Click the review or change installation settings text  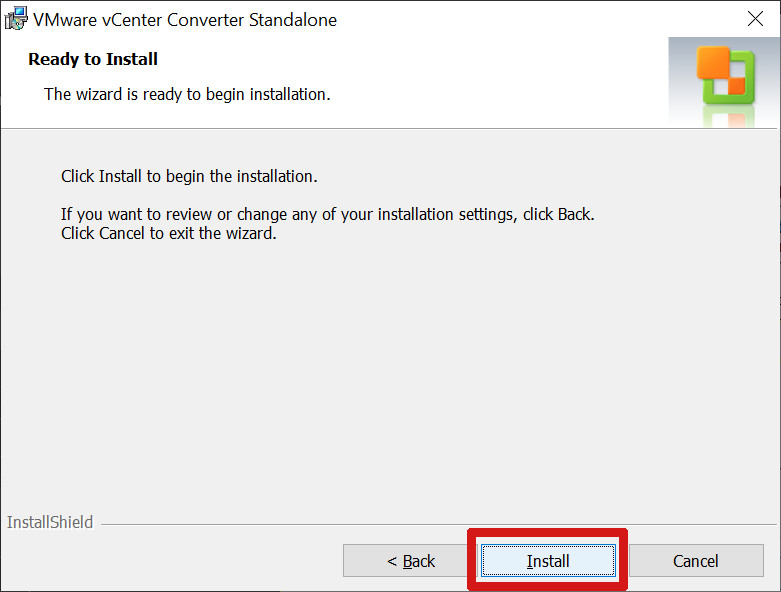tap(328, 214)
